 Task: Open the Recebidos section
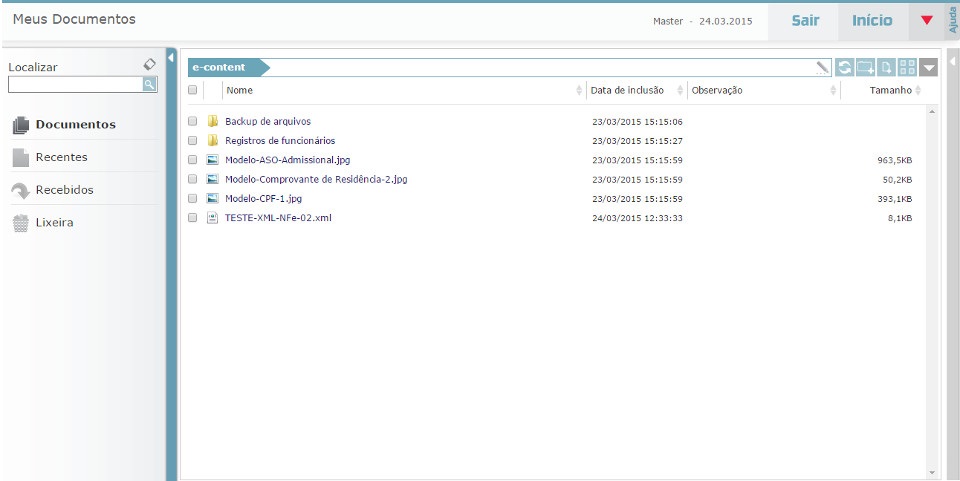64,190
